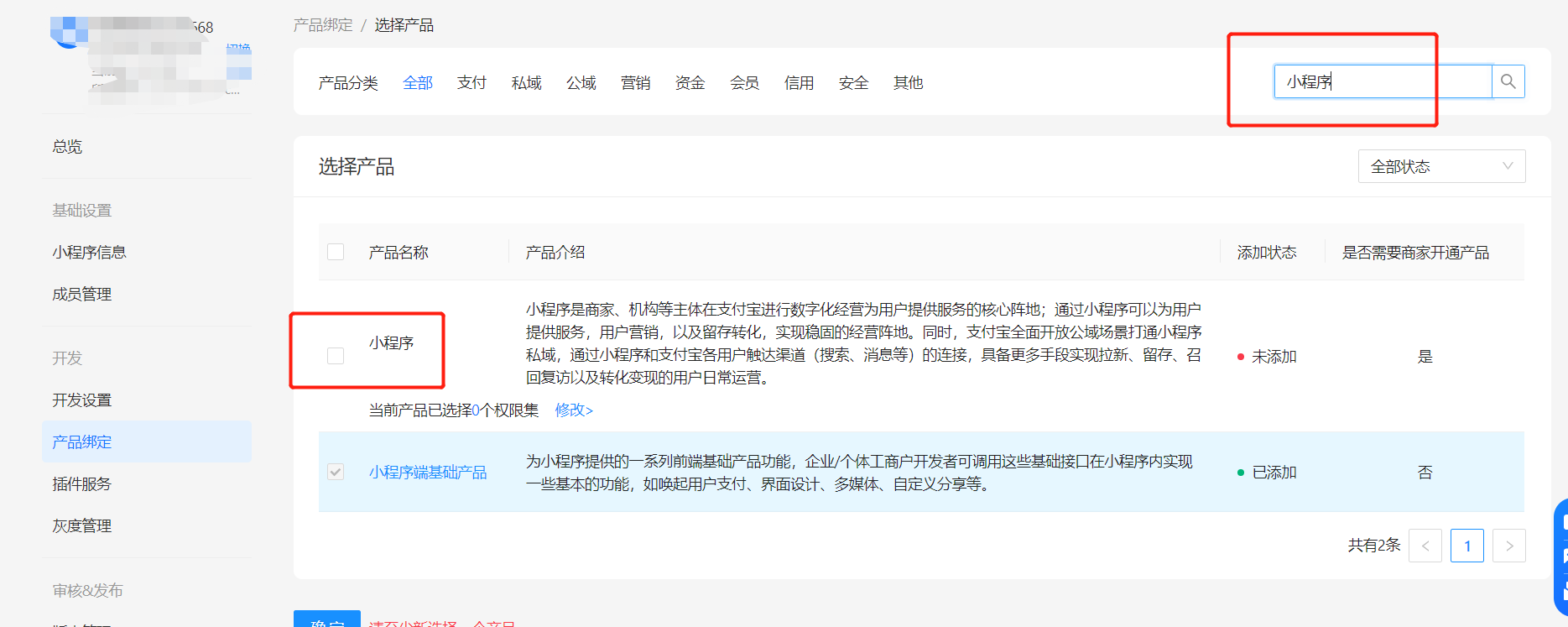This screenshot has width=1568, height=627.
Task: Open 产品绑定 in the sidebar
Action: point(147,442)
